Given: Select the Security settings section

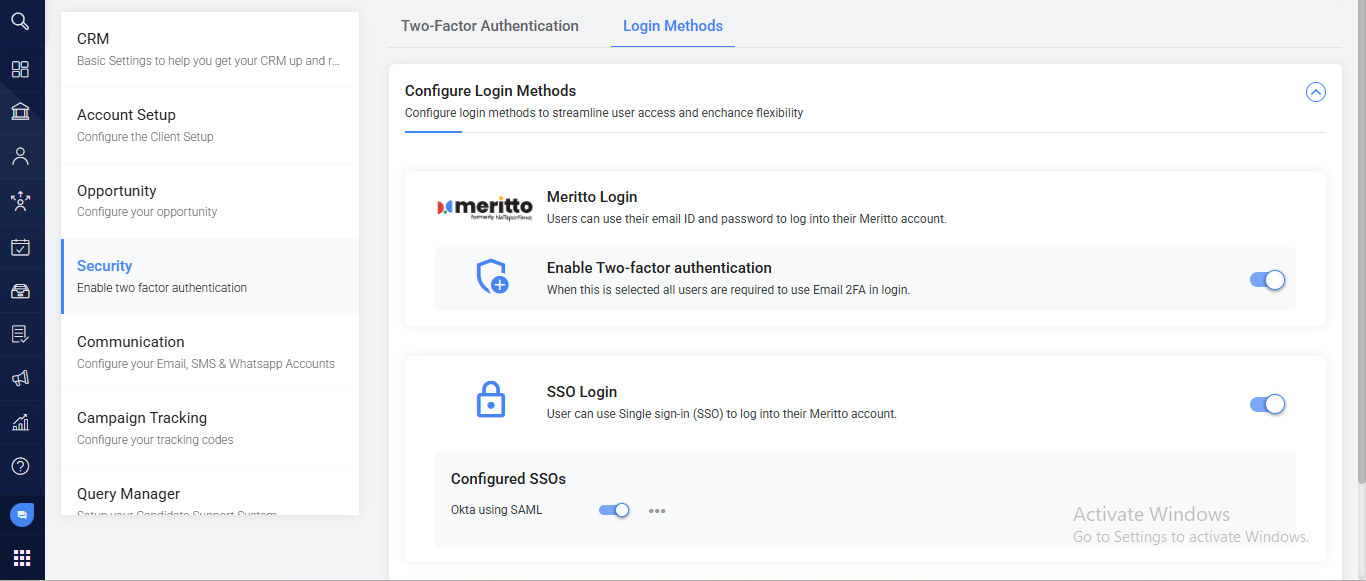Looking at the screenshot, I should [210, 277].
